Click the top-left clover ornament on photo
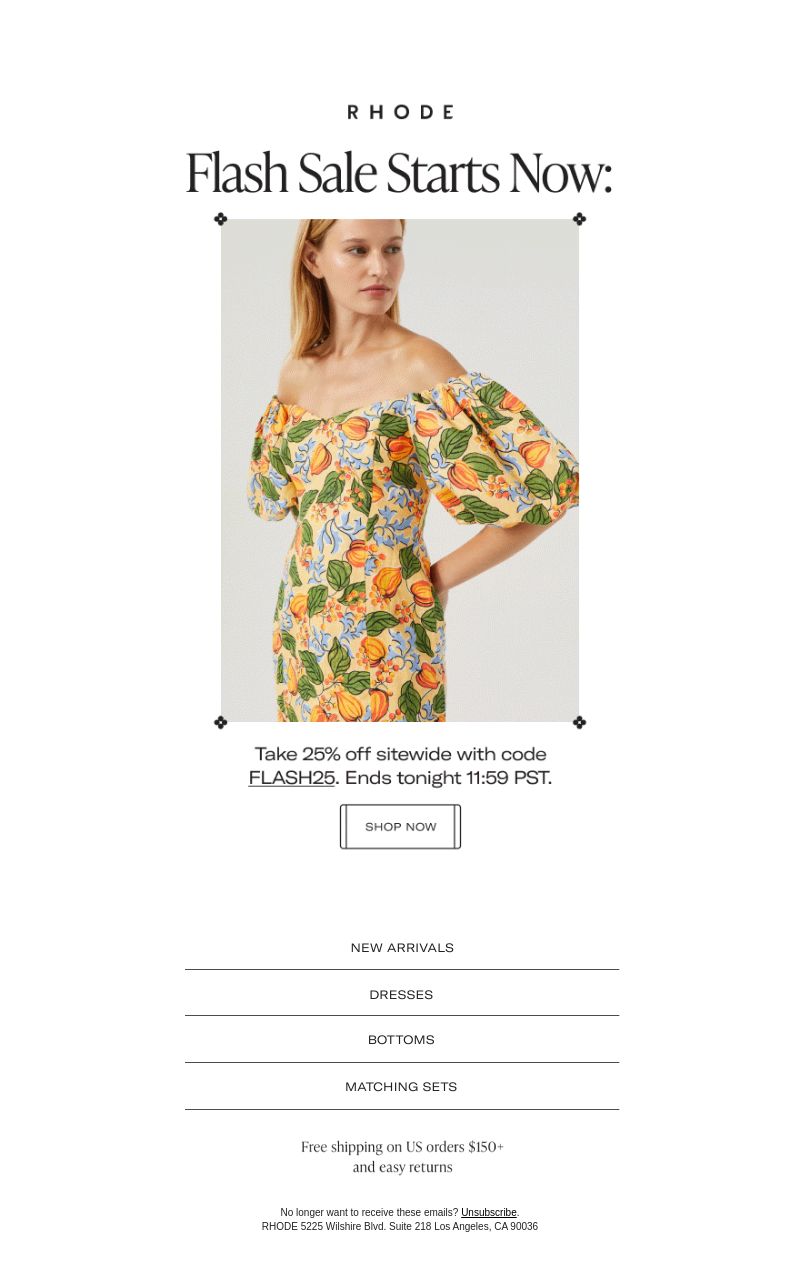This screenshot has width=800, height=1280. tap(221, 219)
